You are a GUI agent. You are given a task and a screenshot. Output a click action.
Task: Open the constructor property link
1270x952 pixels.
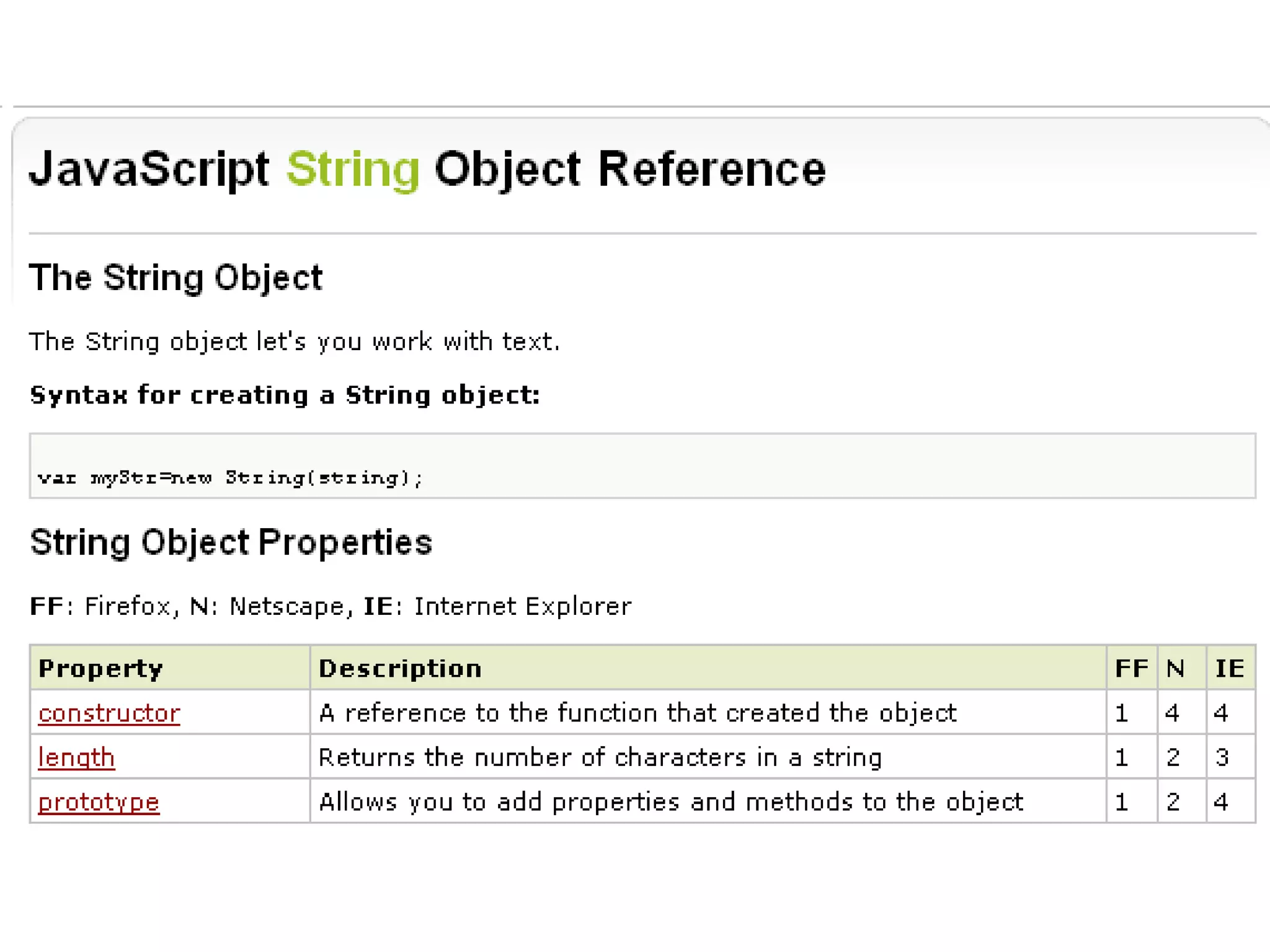coord(109,713)
